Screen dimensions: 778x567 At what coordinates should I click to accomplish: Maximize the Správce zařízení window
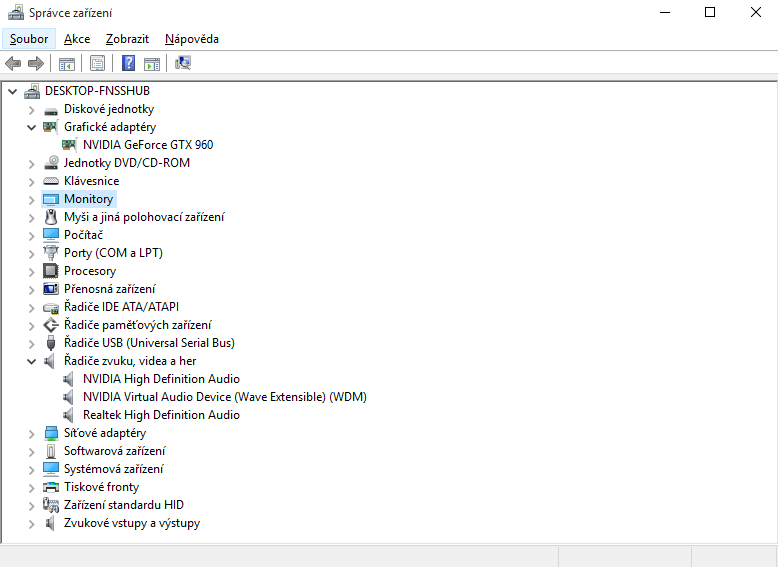(710, 12)
